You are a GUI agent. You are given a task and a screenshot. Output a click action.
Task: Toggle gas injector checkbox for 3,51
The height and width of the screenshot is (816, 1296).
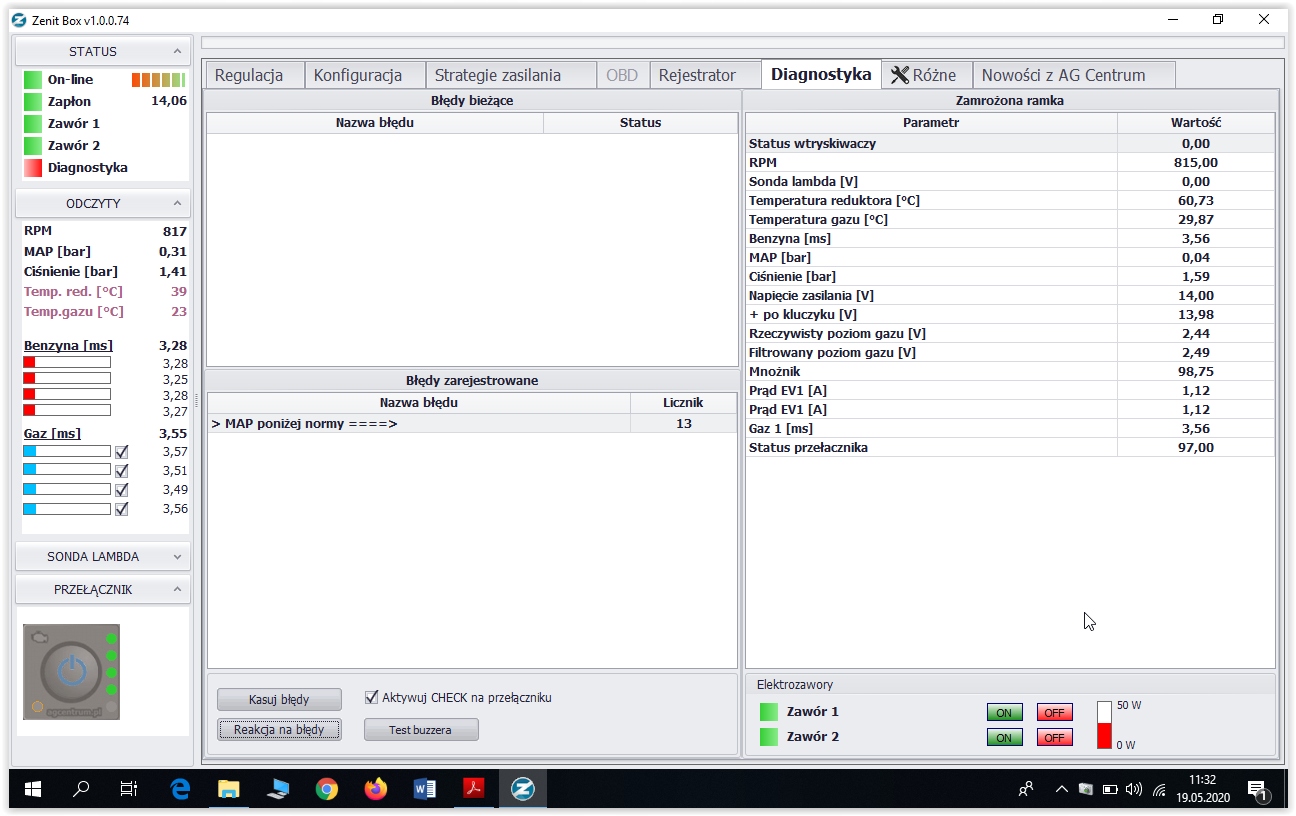coord(122,471)
